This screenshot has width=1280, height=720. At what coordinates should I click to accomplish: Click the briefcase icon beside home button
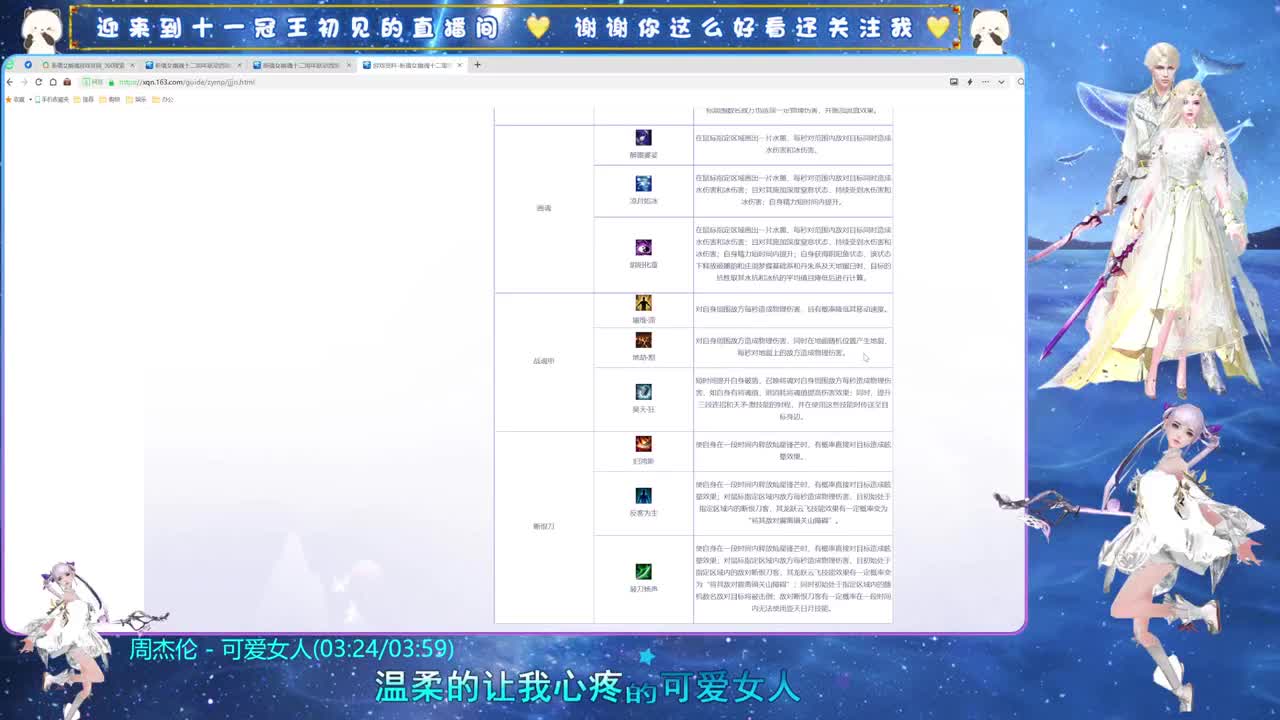67,82
